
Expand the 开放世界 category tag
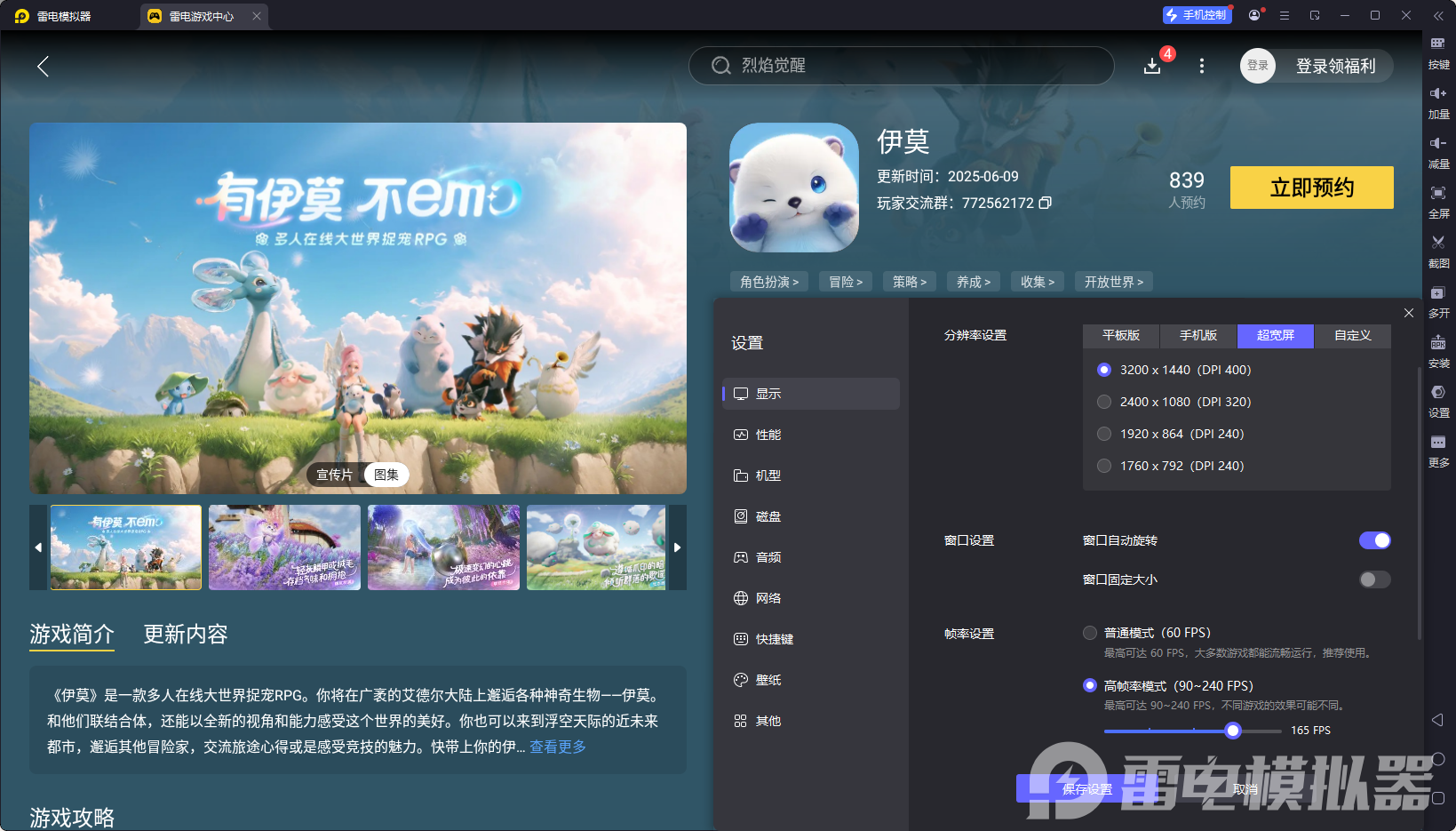pos(1113,281)
